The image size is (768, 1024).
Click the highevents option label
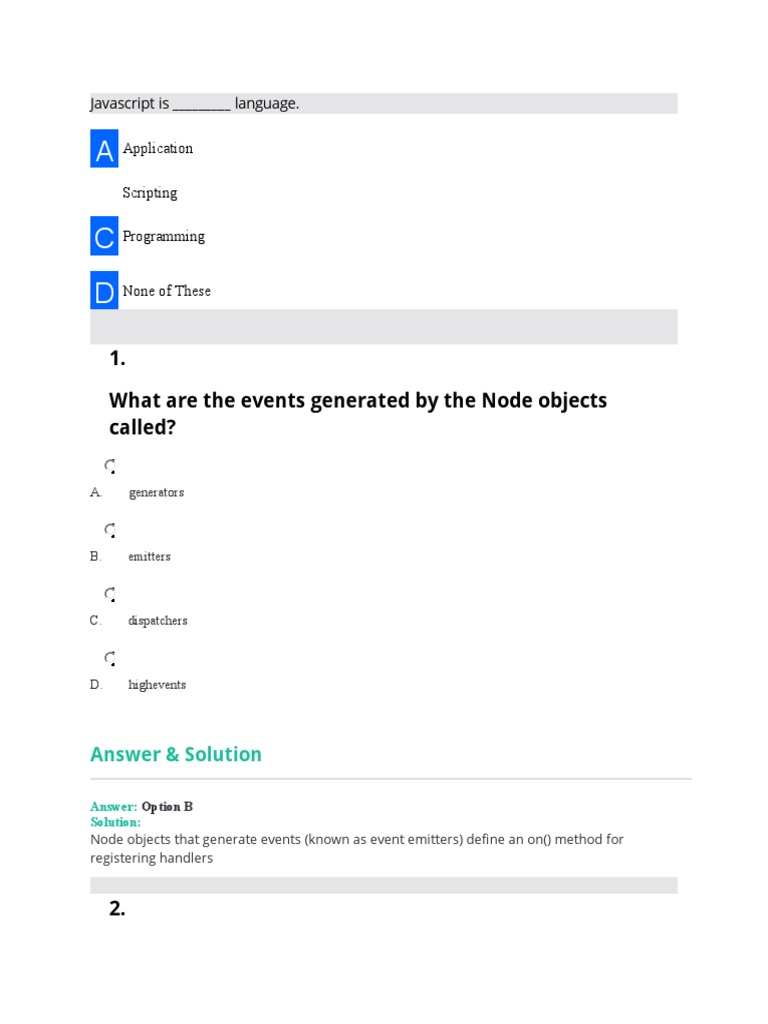(x=157, y=685)
